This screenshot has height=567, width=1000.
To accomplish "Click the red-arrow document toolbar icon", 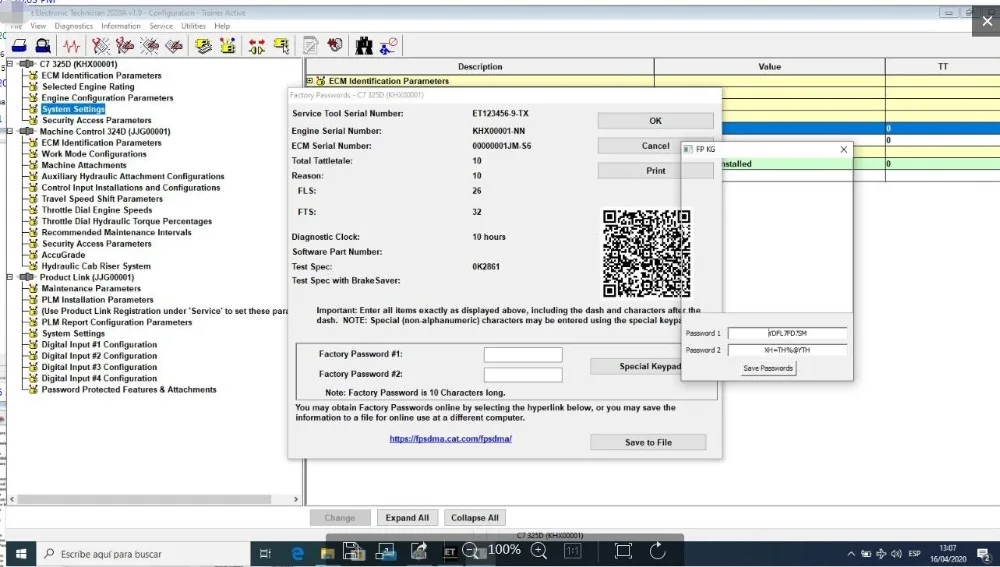I will point(335,46).
